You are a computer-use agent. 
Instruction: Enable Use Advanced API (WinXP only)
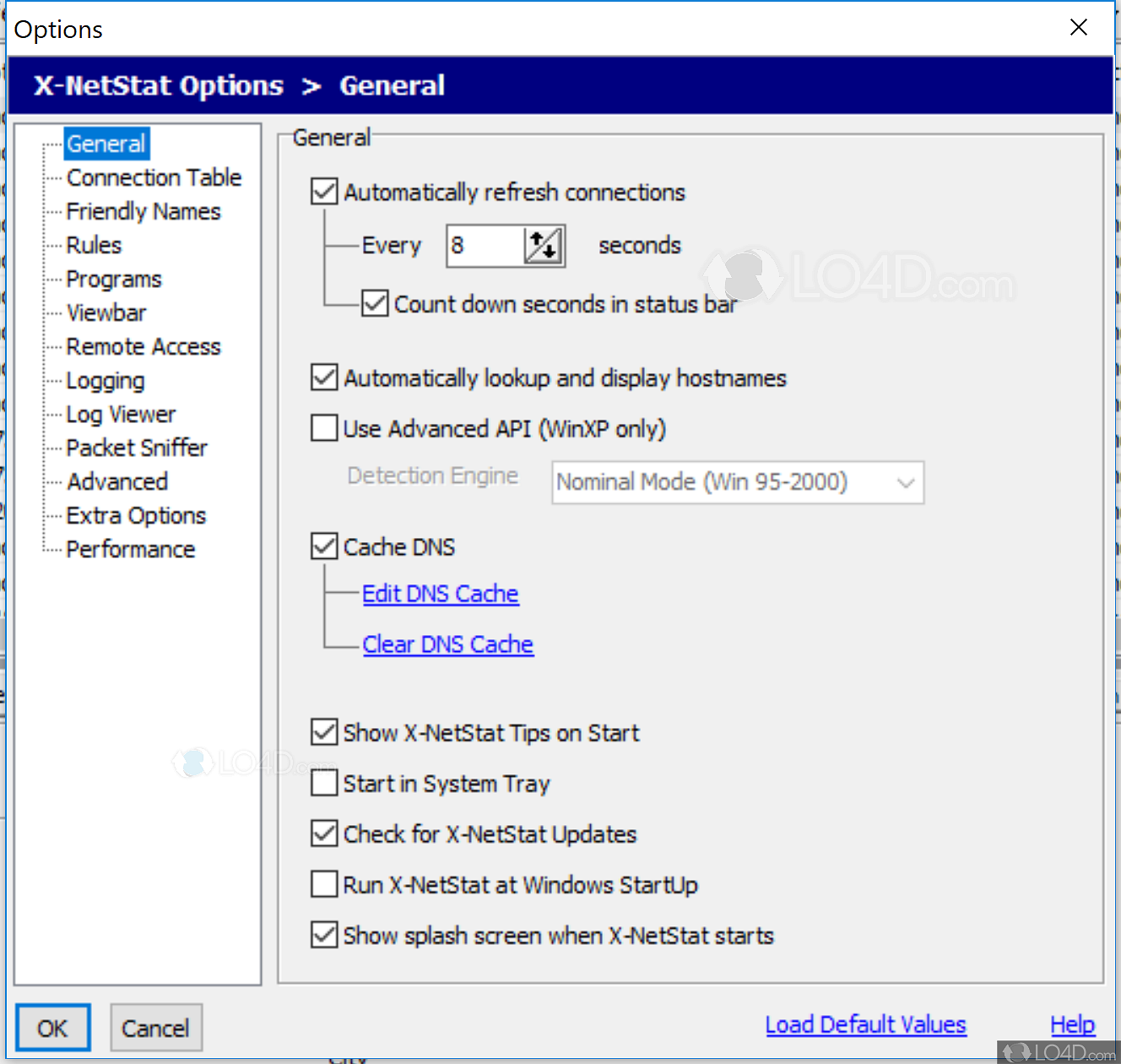pos(324,428)
